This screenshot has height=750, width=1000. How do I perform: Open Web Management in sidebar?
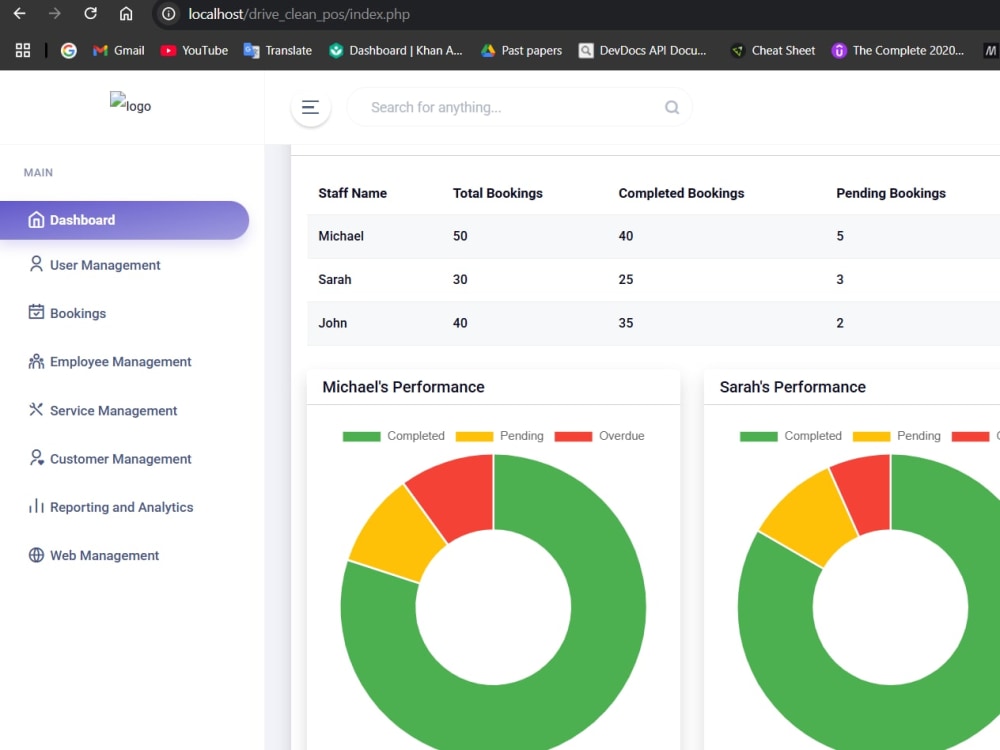[93, 555]
